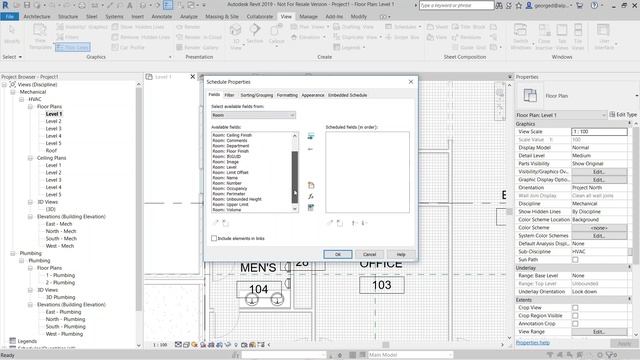Switch to the Sorting/Grouping tab
Screen dimensions: 640x360
(256, 95)
